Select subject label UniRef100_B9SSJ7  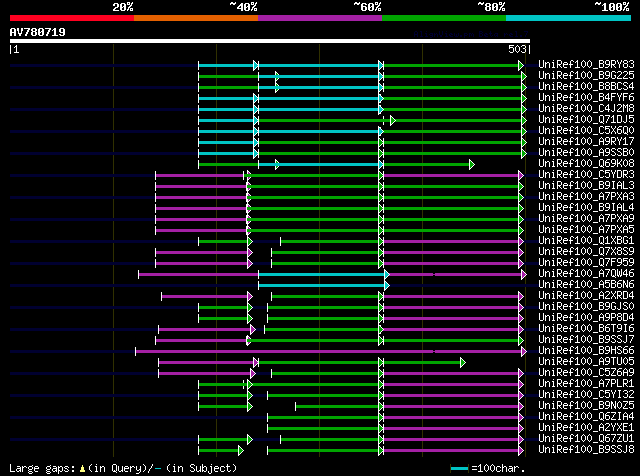(x=586, y=340)
